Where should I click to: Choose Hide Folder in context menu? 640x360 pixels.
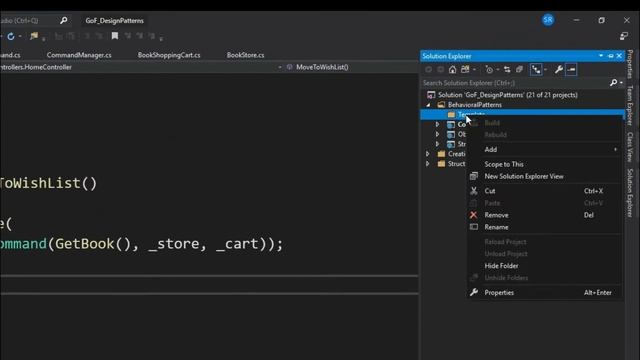pyautogui.click(x=545, y=266)
